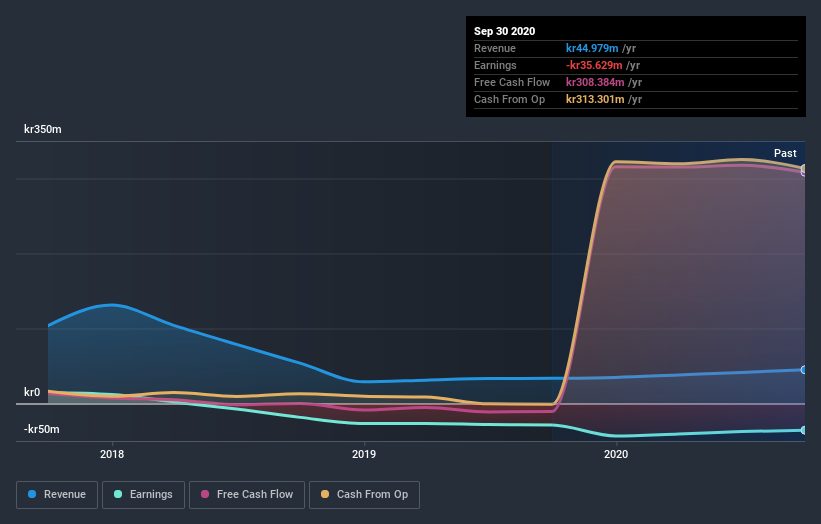
Task: Click the Past label on chart
Action: point(785,153)
